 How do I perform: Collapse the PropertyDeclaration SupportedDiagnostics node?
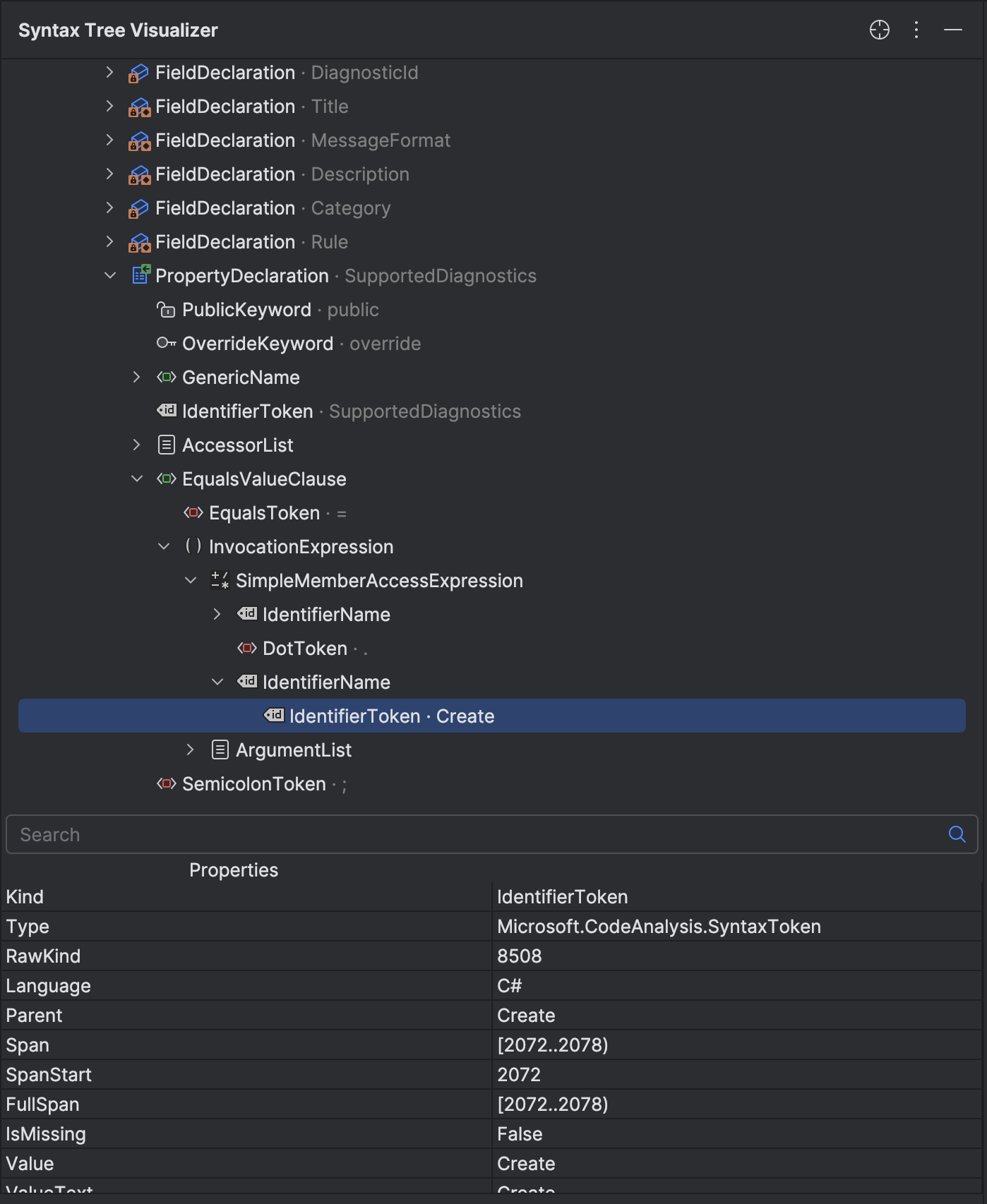[109, 275]
